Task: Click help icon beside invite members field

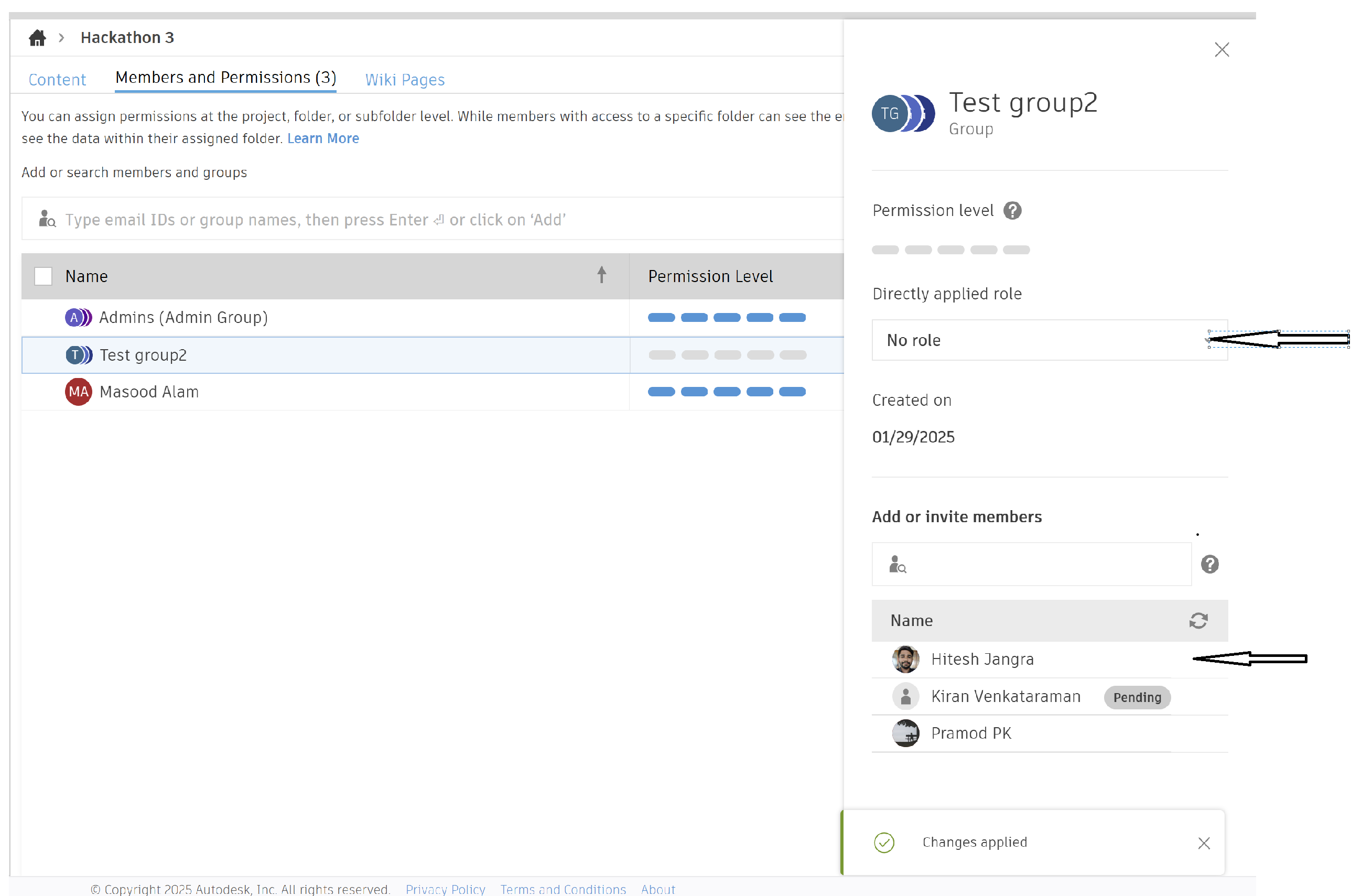Action: [x=1209, y=564]
